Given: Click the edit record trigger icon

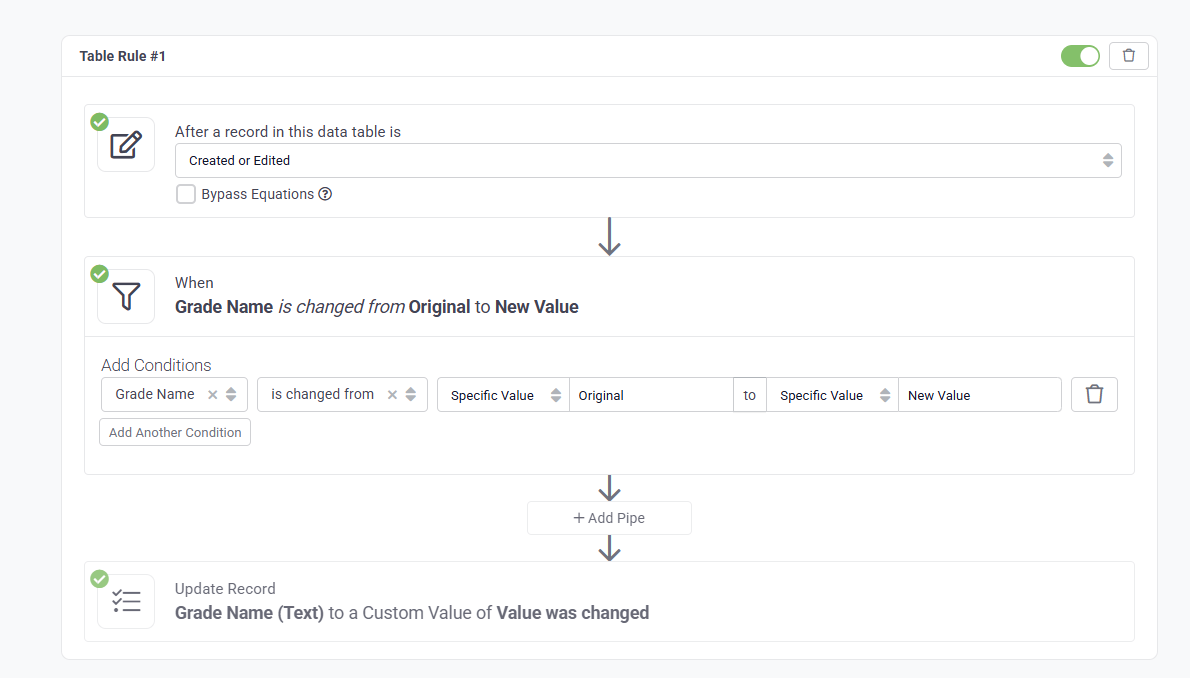Looking at the screenshot, I should 126,145.
